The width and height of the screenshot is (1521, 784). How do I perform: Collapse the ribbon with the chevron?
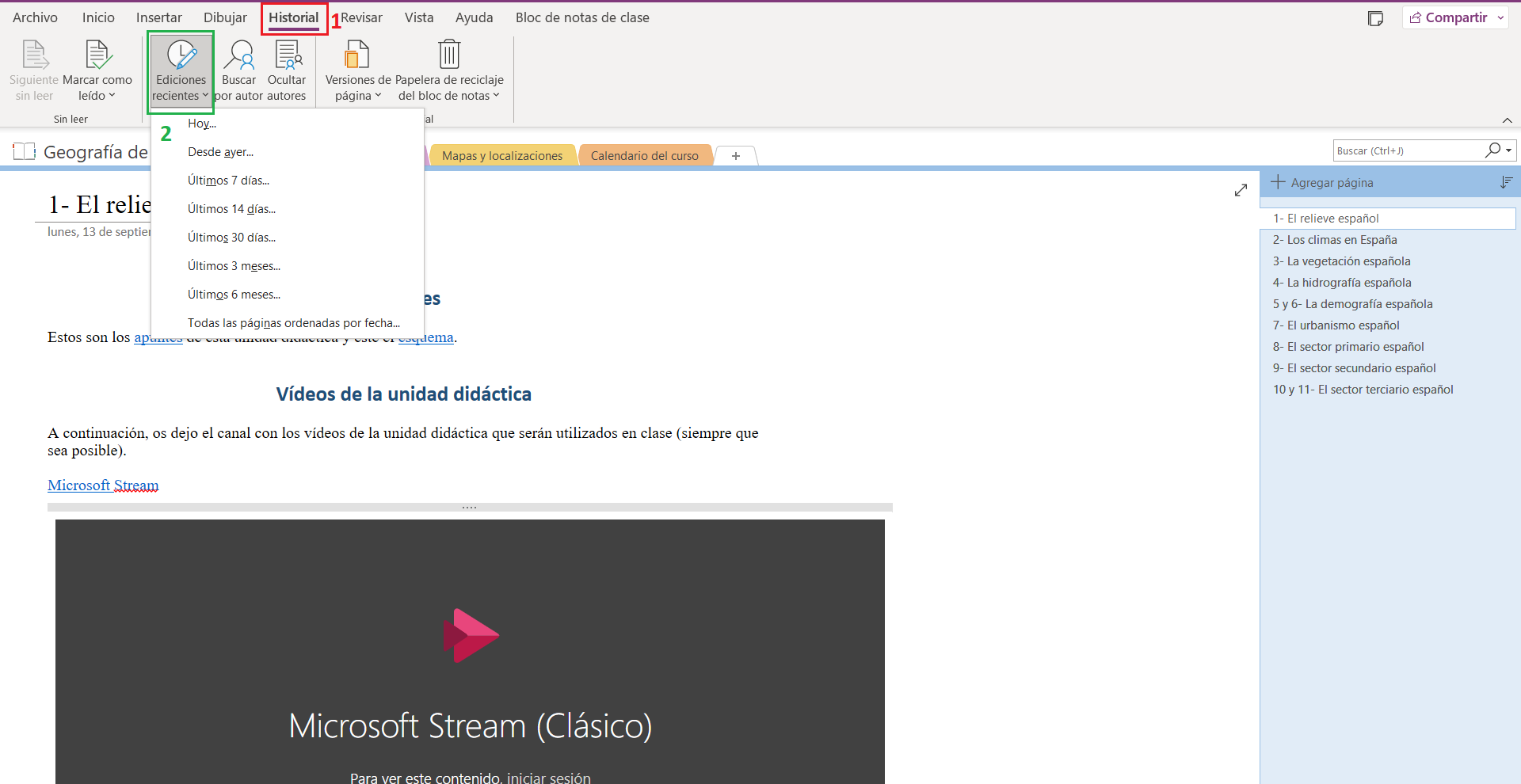tap(1507, 120)
